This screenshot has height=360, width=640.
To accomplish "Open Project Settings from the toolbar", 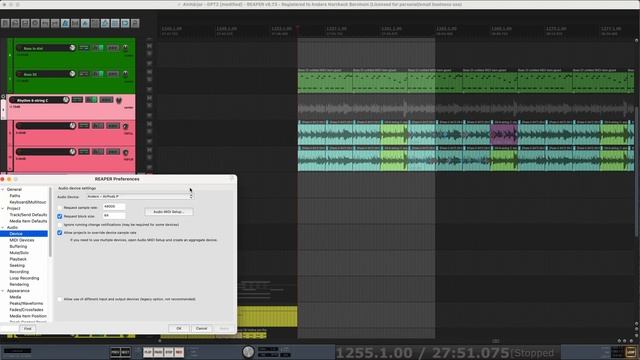I will coord(35,23).
